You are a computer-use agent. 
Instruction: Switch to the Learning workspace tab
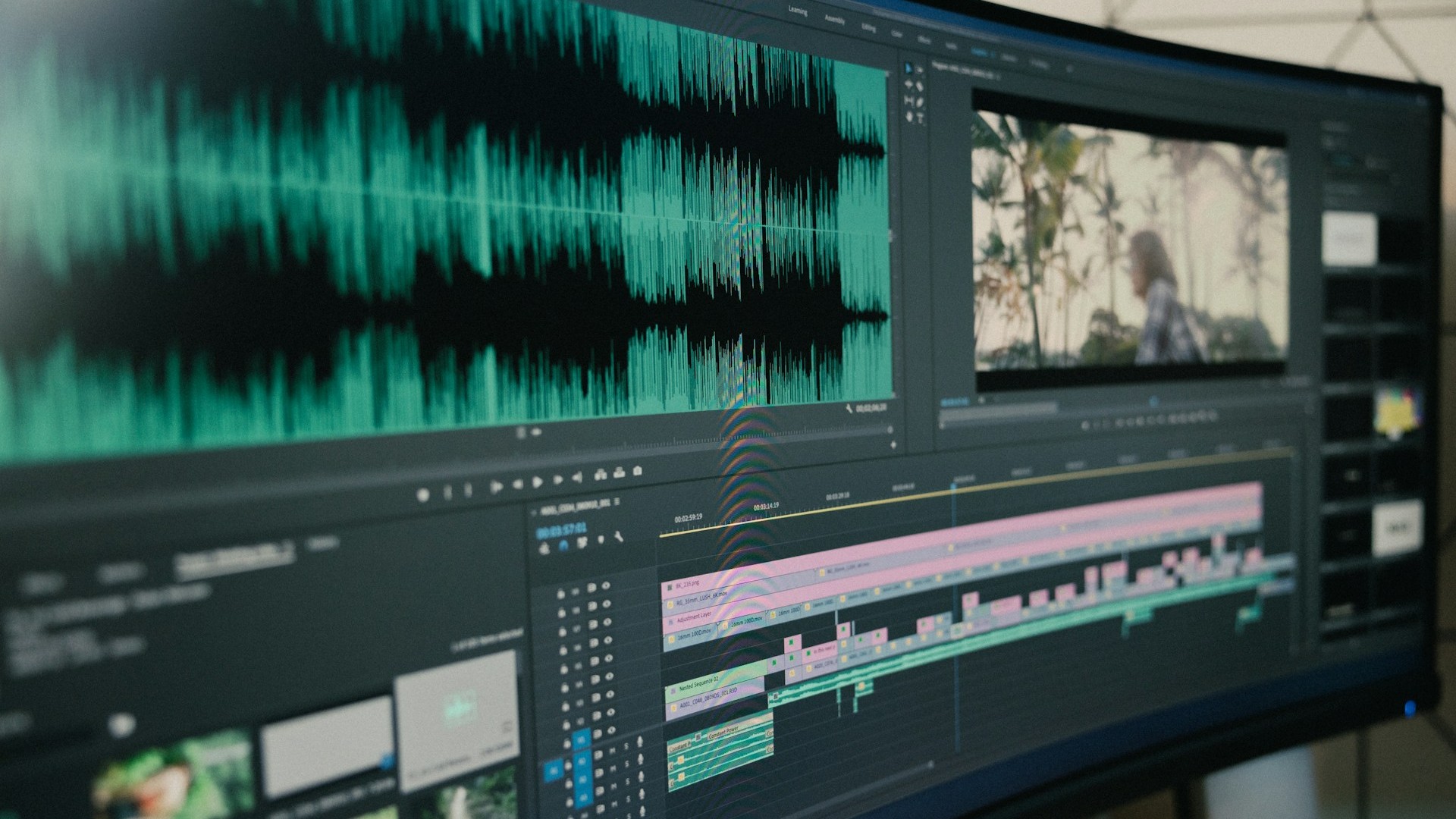(x=797, y=11)
